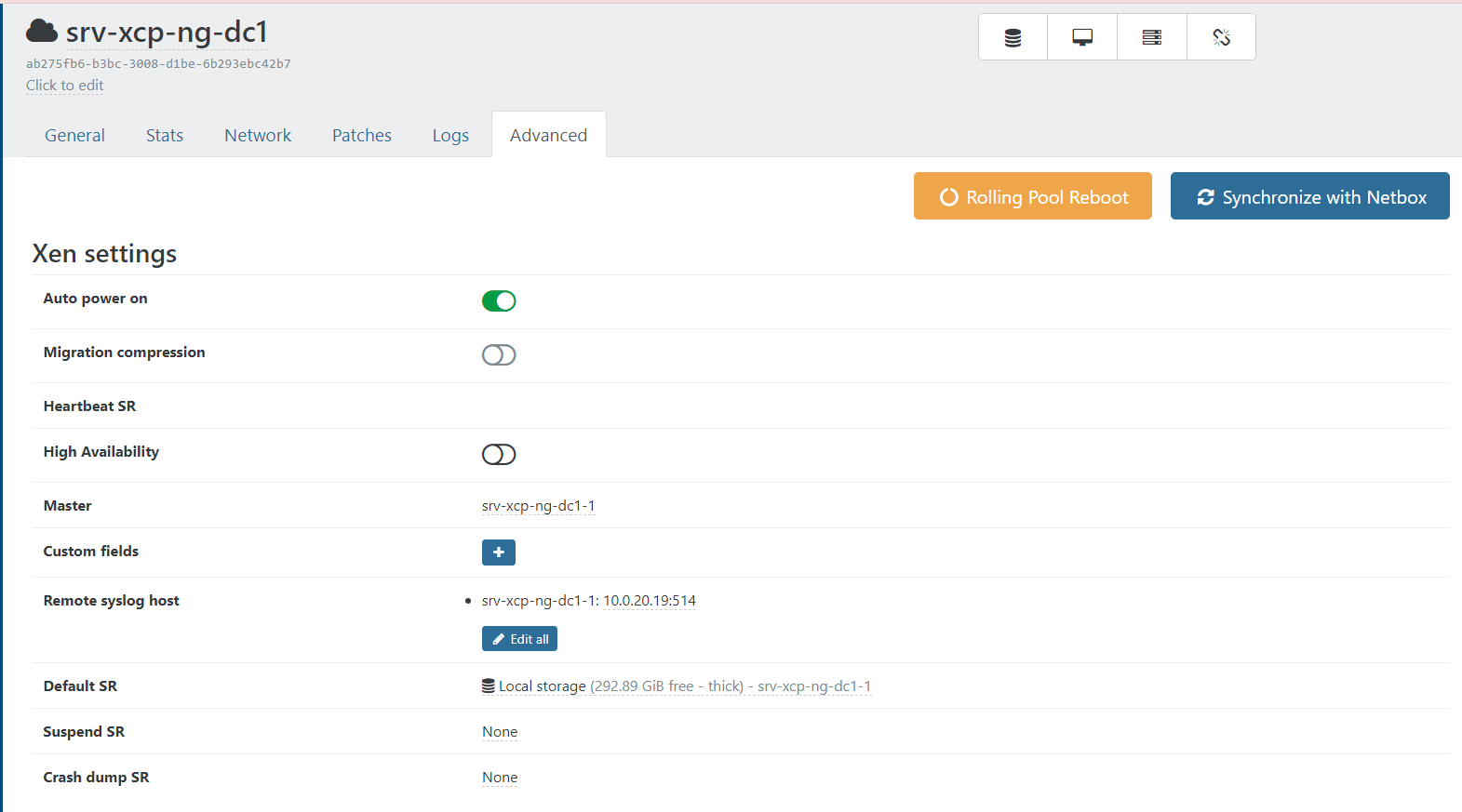Click the master host srv-xcp-ng-dc1-1 link

(x=538, y=506)
